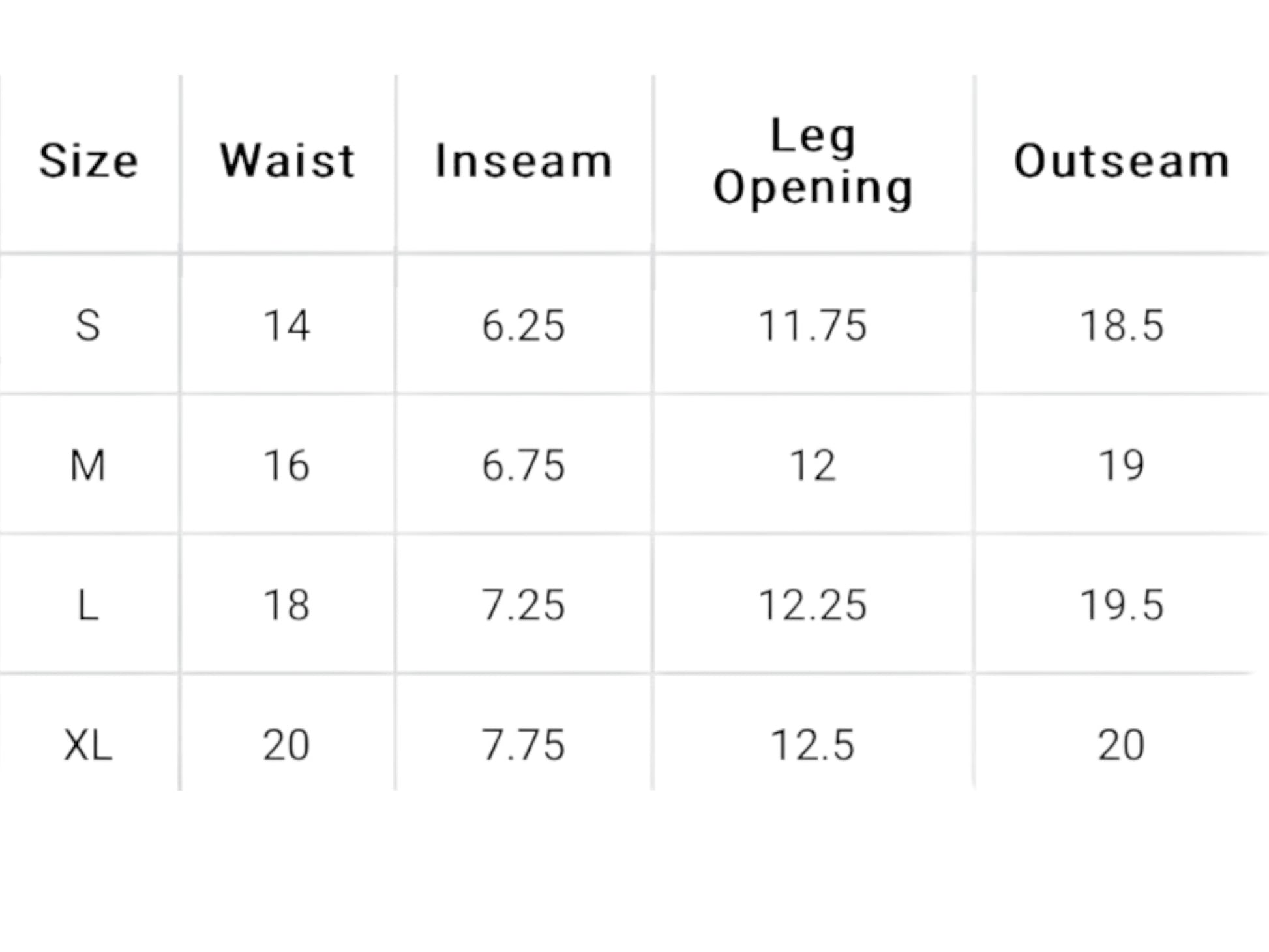Select the Inseam column header
The image size is (1269, 952).
(x=524, y=160)
